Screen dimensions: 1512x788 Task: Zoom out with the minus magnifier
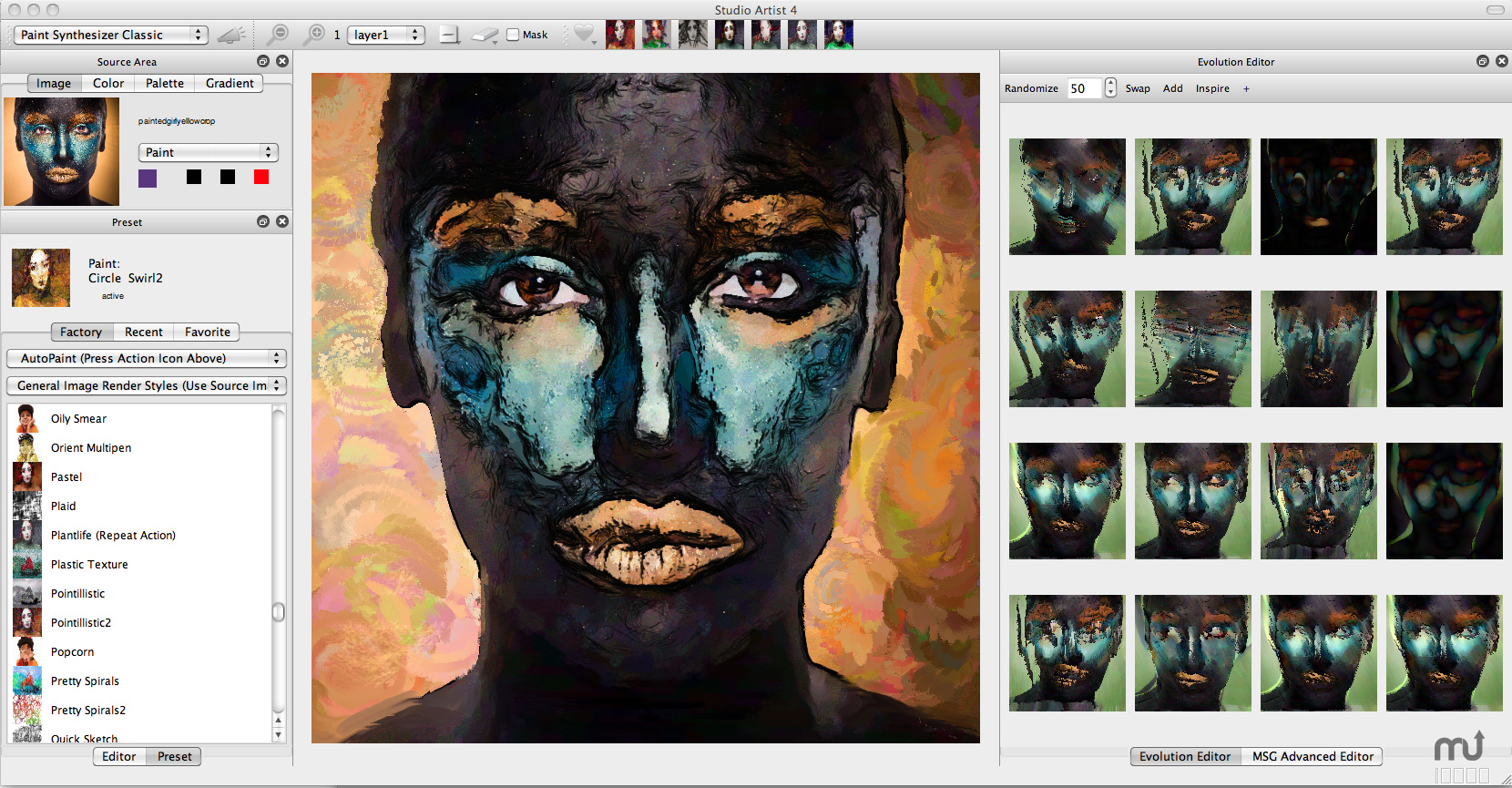[x=276, y=35]
